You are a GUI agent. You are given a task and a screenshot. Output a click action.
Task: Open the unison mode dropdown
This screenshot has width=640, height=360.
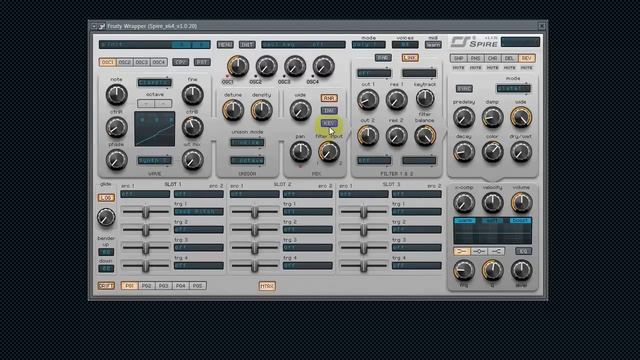pos(247,142)
